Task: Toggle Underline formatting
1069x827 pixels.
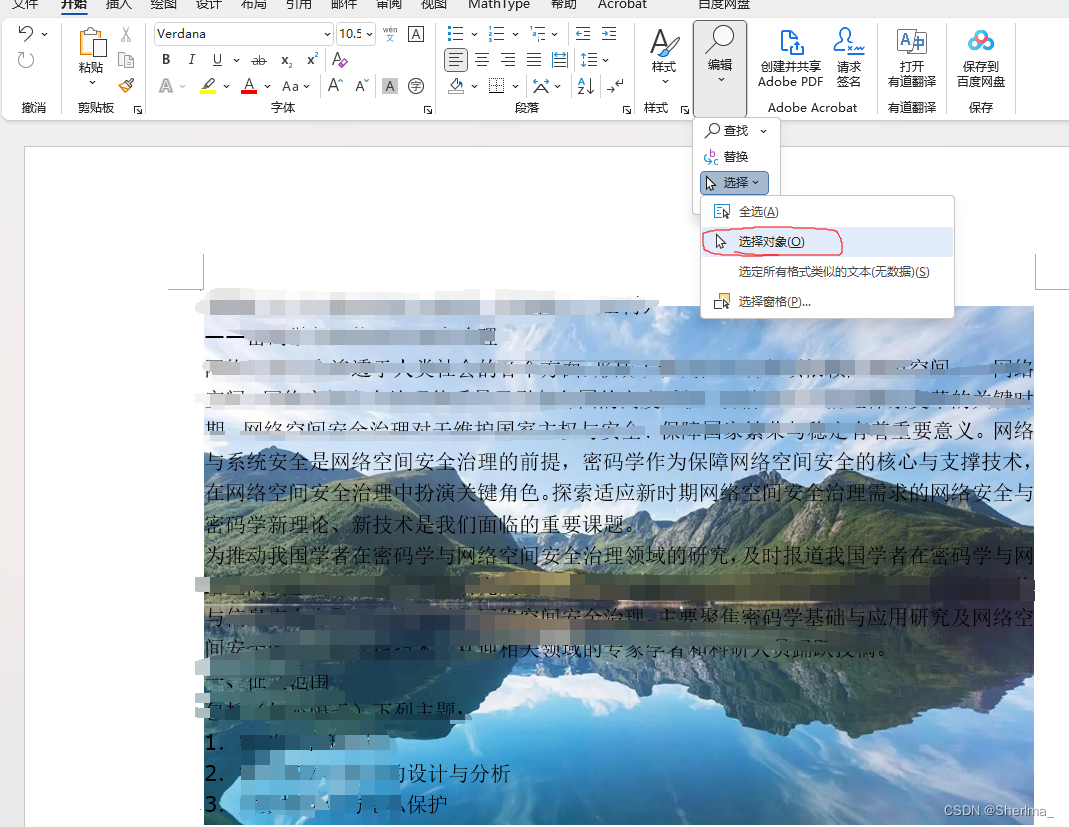Action: pos(217,60)
